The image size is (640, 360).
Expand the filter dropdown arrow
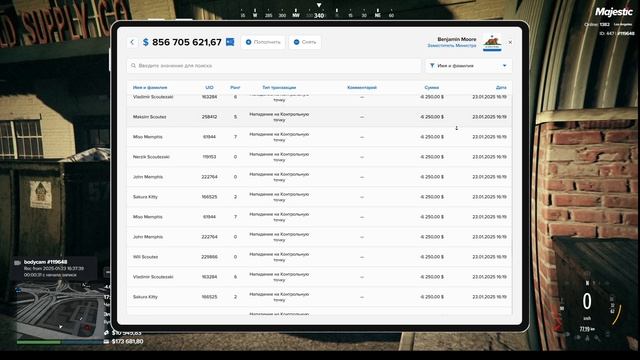504,66
